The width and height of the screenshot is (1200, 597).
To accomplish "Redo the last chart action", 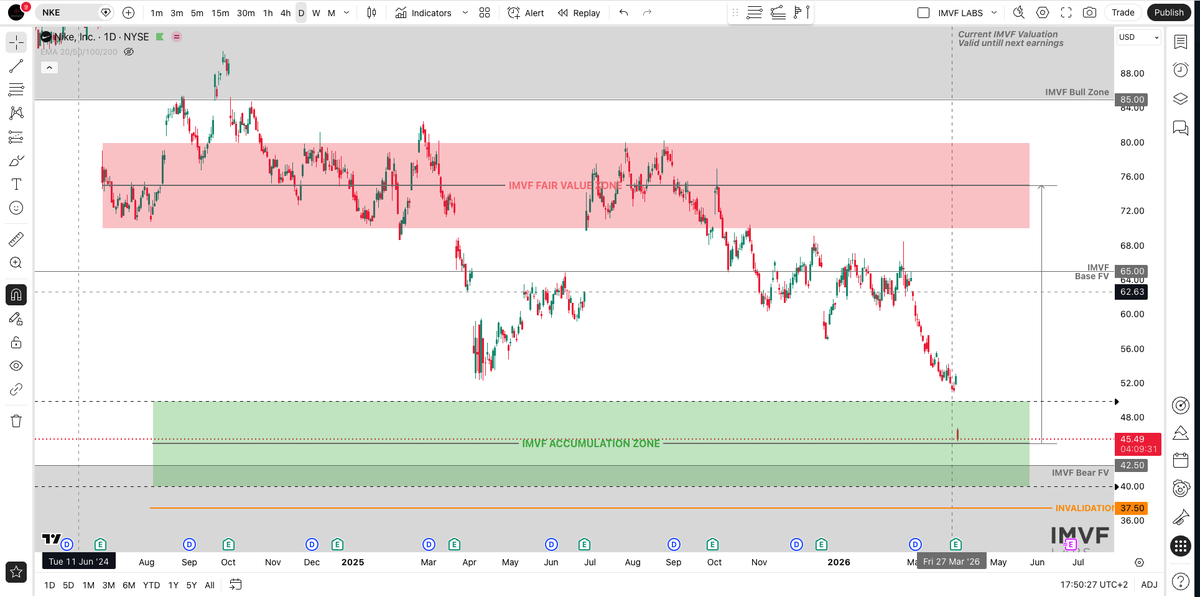I will click(x=647, y=13).
